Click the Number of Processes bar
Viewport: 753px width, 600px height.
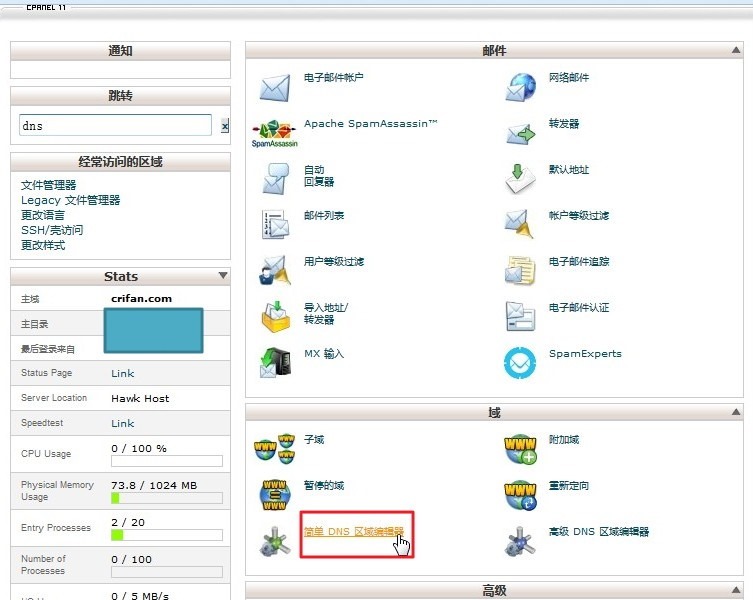[167, 572]
